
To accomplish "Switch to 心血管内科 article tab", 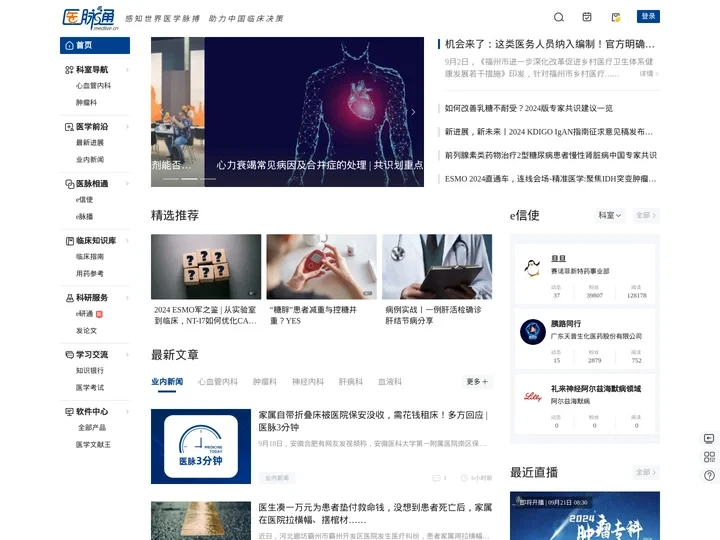I will [x=218, y=382].
